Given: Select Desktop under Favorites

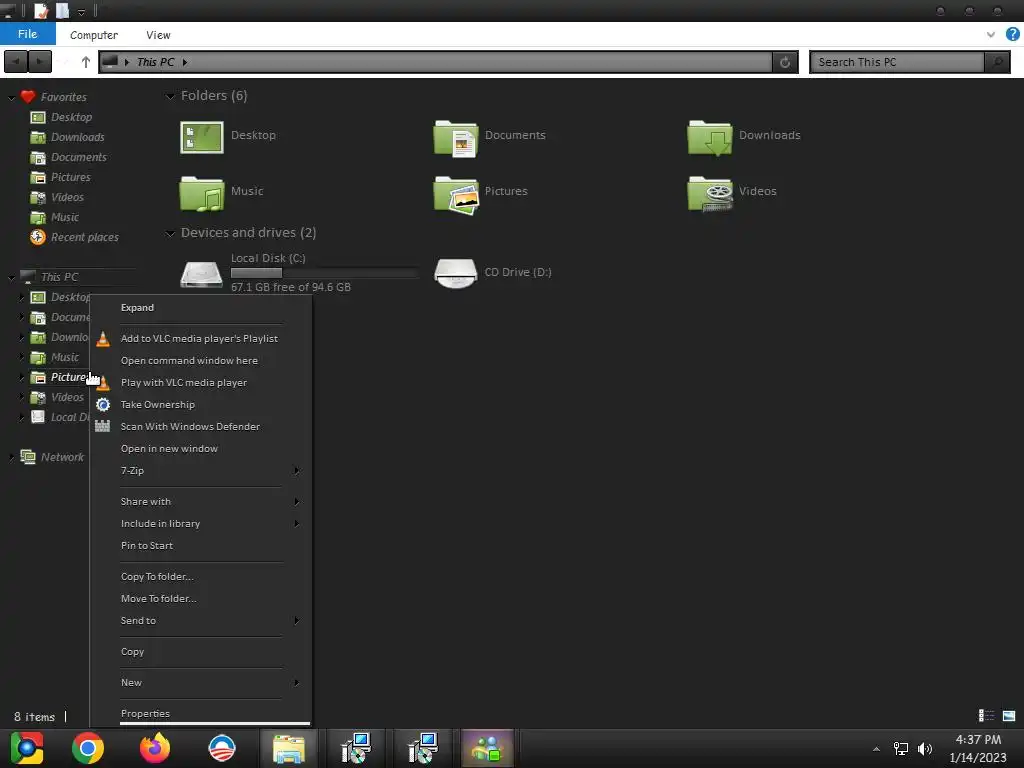Looking at the screenshot, I should (x=71, y=117).
